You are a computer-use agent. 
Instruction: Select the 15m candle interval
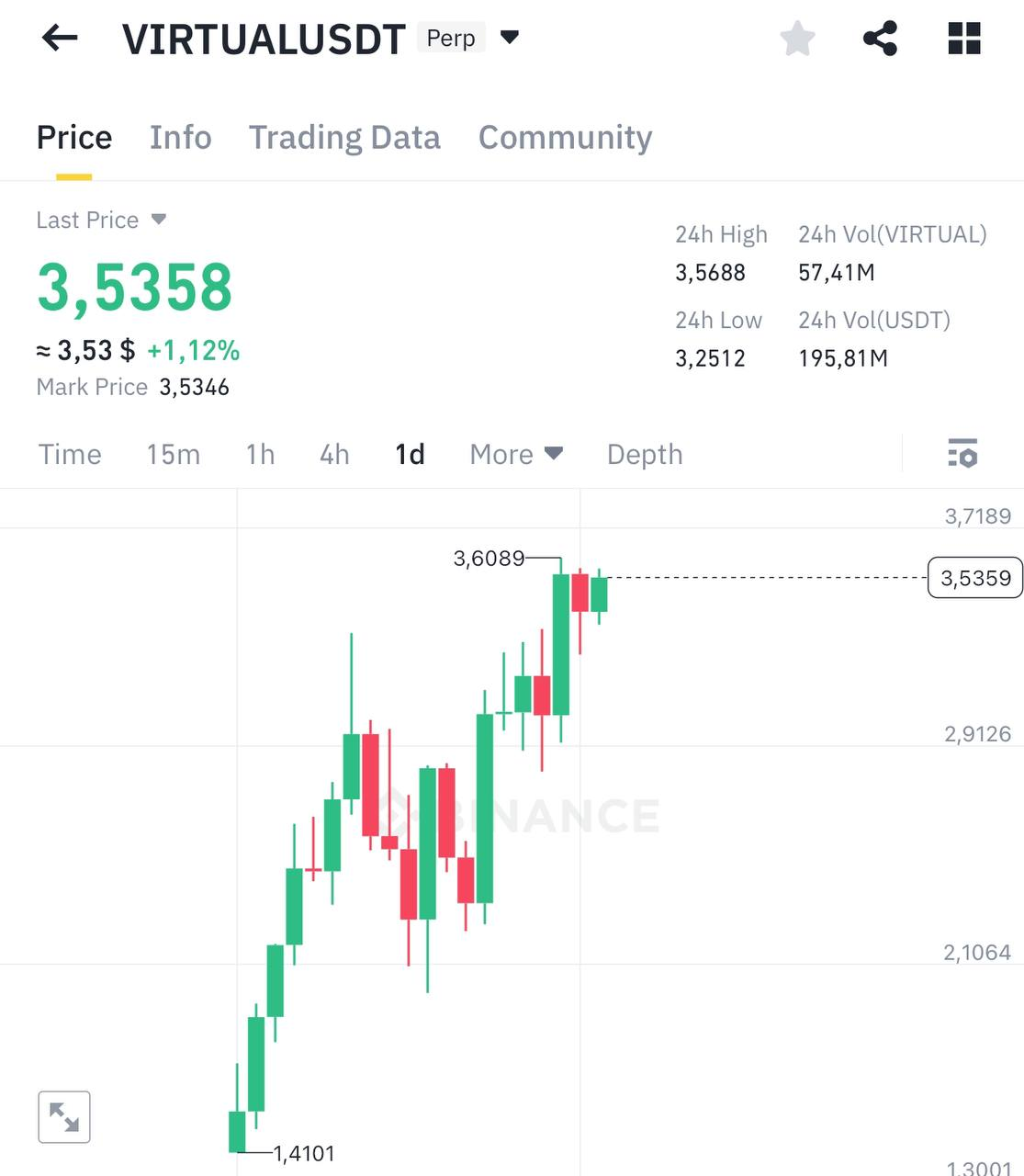pos(173,454)
